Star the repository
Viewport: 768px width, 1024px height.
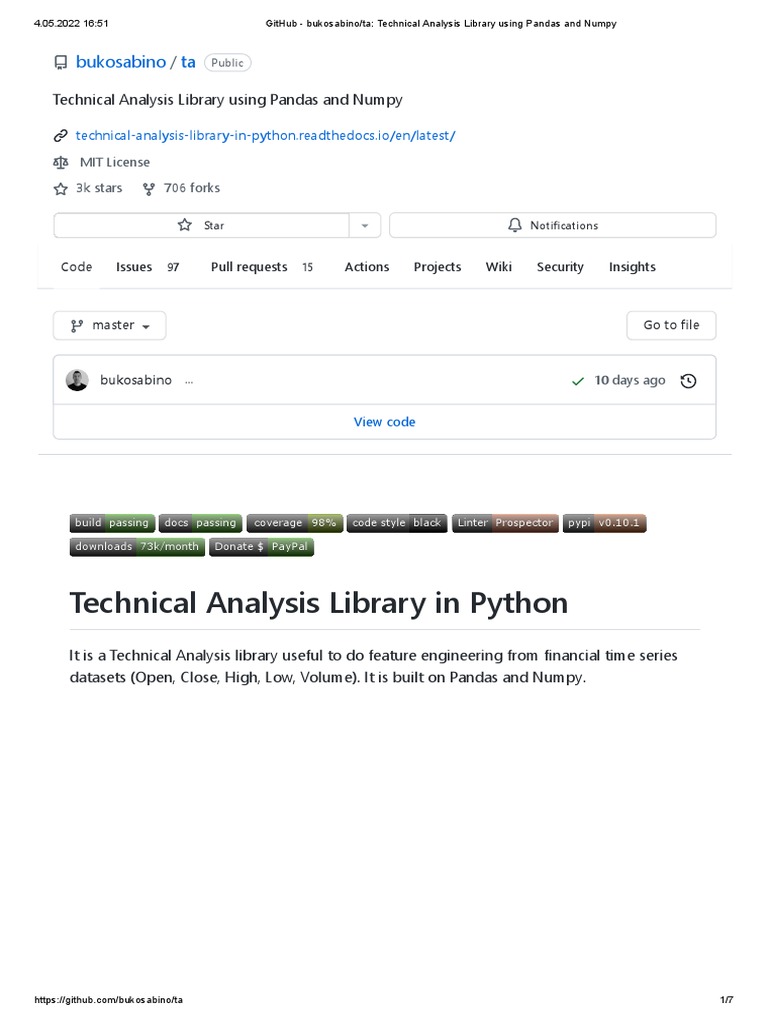coord(201,226)
